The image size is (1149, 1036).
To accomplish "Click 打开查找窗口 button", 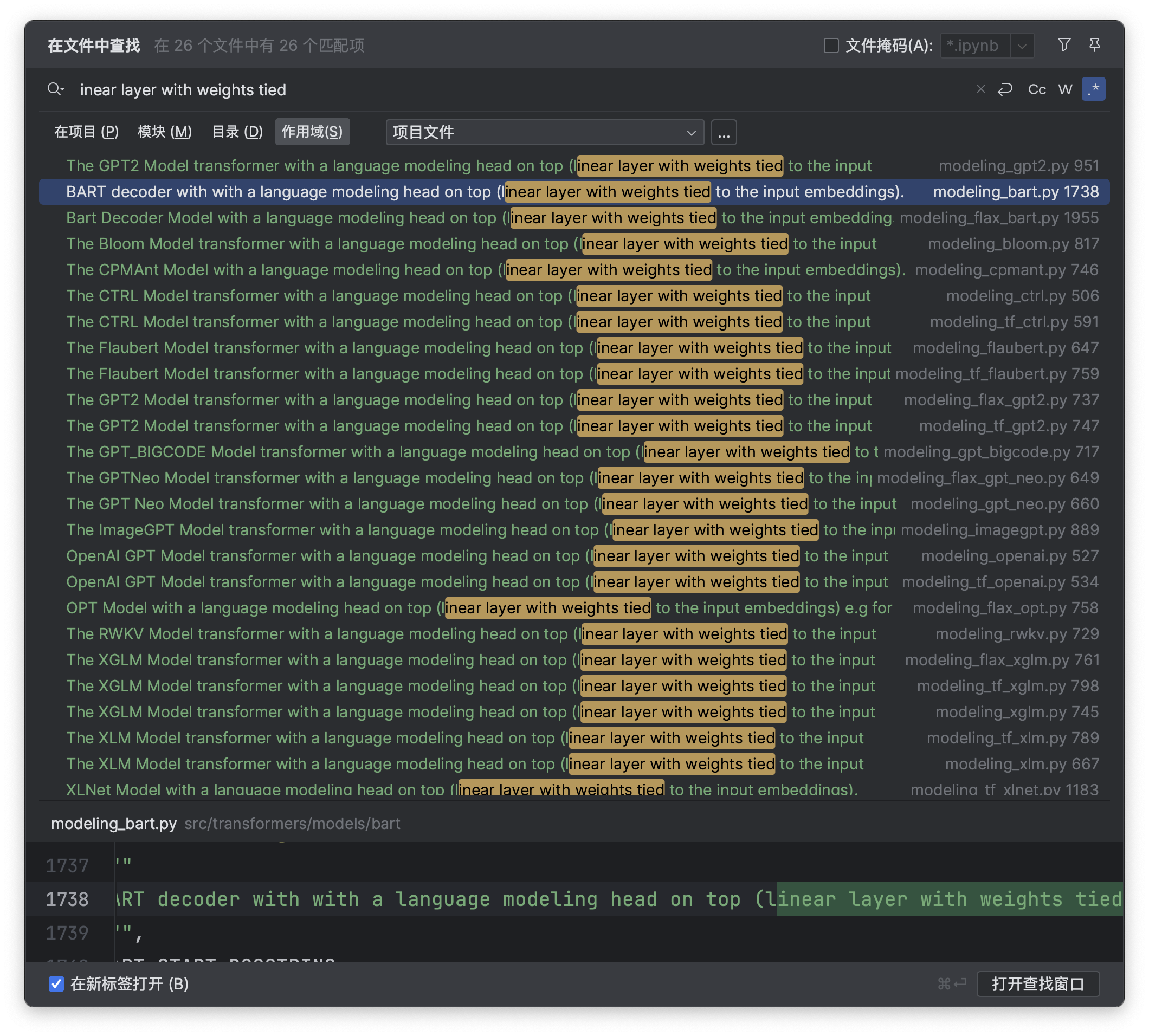I will tap(1037, 983).
